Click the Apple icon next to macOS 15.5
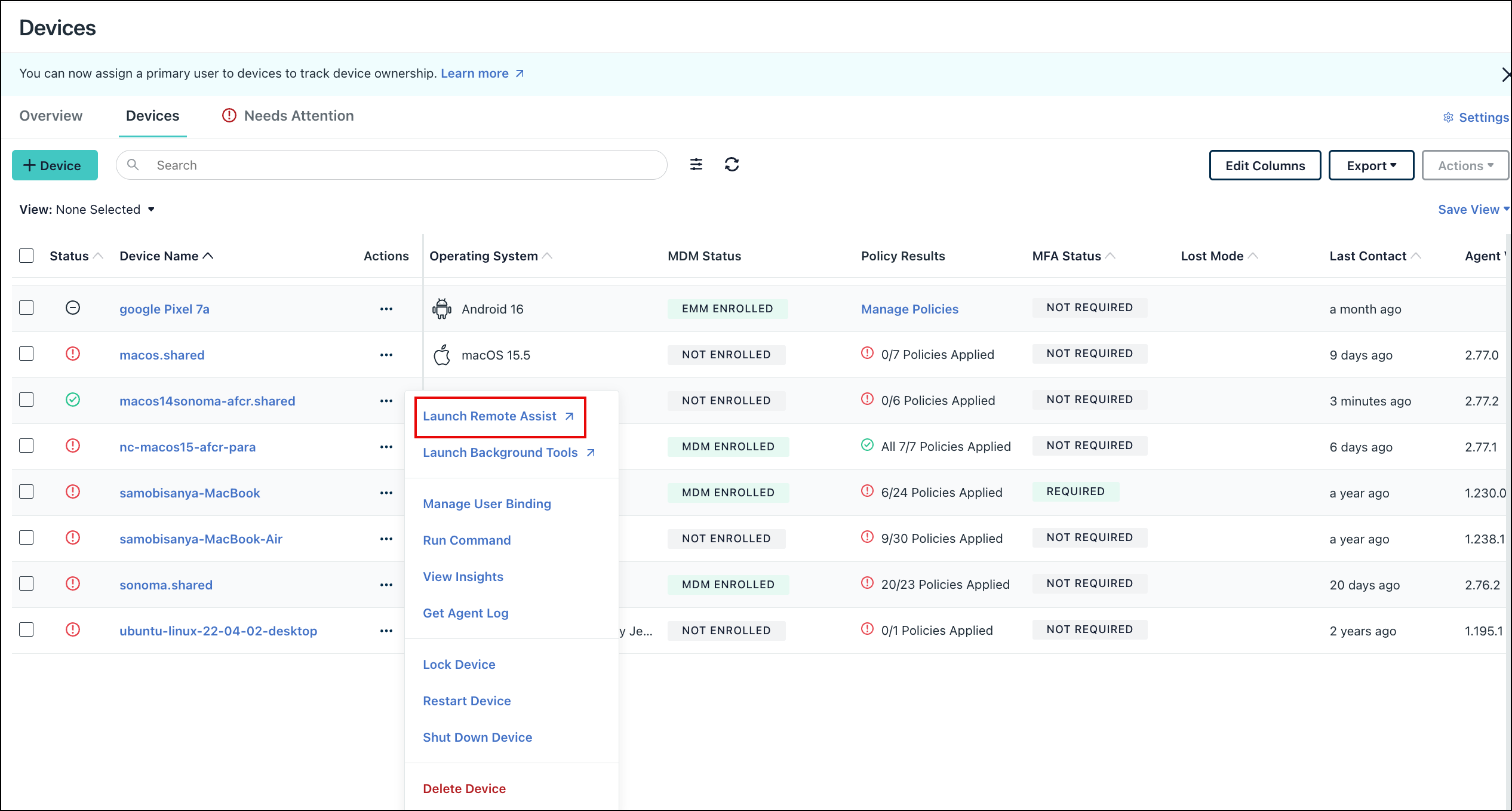The image size is (1512, 811). (x=441, y=354)
